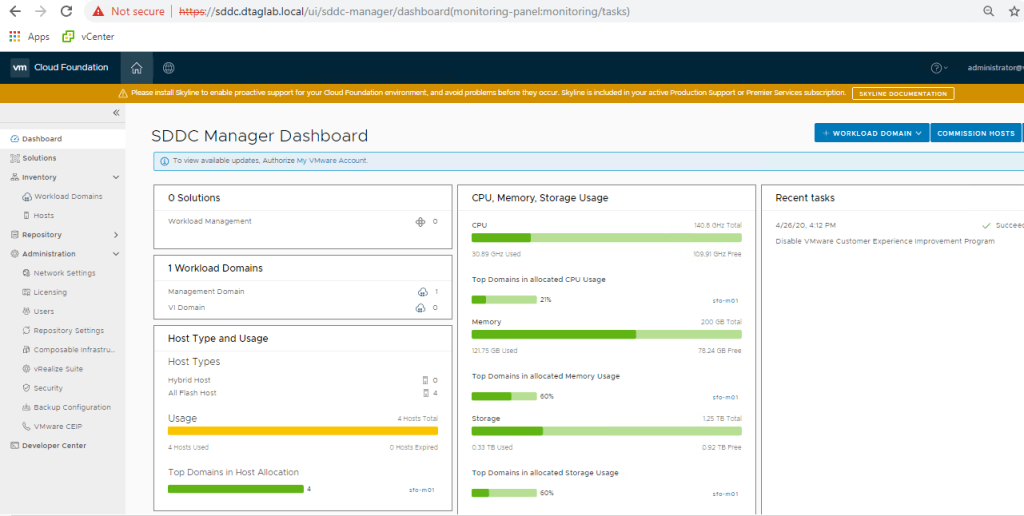
Task: Expand the Repository section
Action: click(116, 235)
